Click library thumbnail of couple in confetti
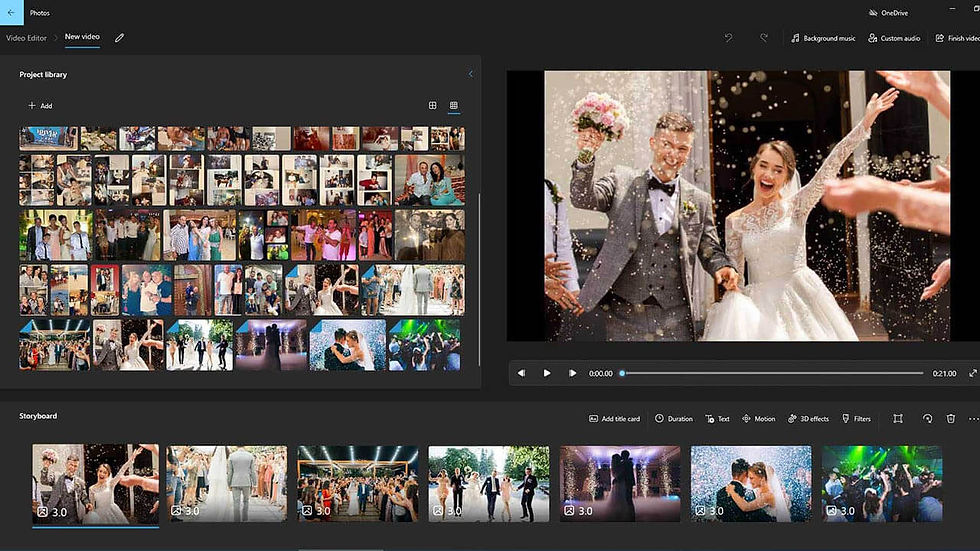 [x=348, y=345]
